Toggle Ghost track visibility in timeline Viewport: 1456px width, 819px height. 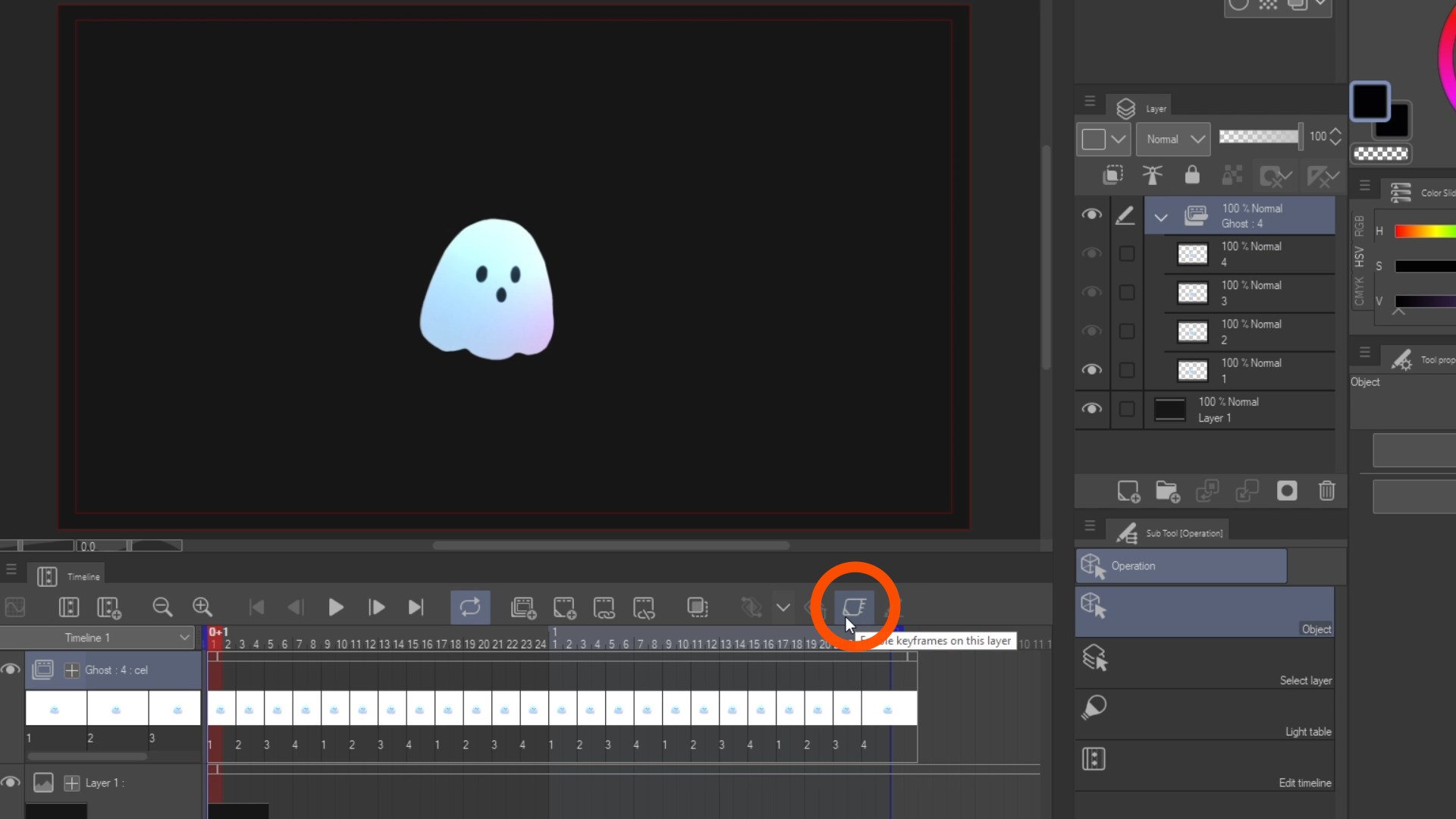pyautogui.click(x=11, y=670)
